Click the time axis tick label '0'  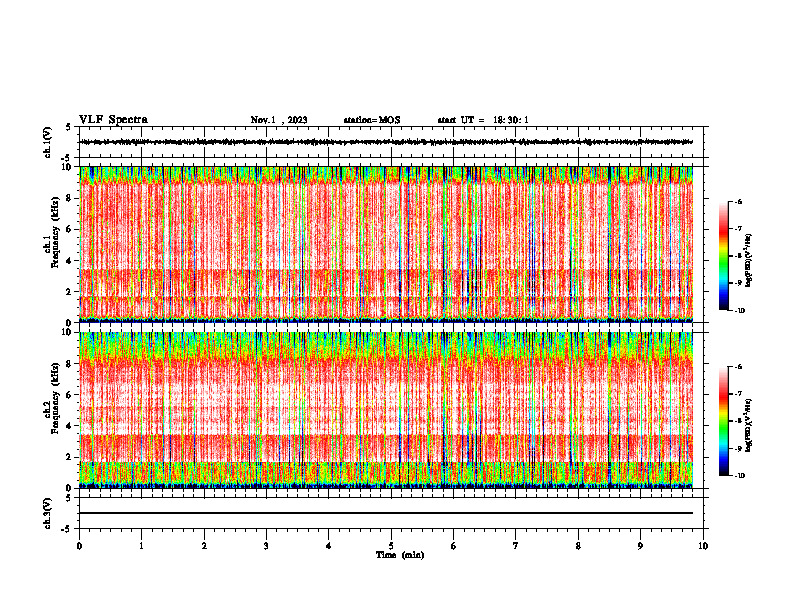79,546
